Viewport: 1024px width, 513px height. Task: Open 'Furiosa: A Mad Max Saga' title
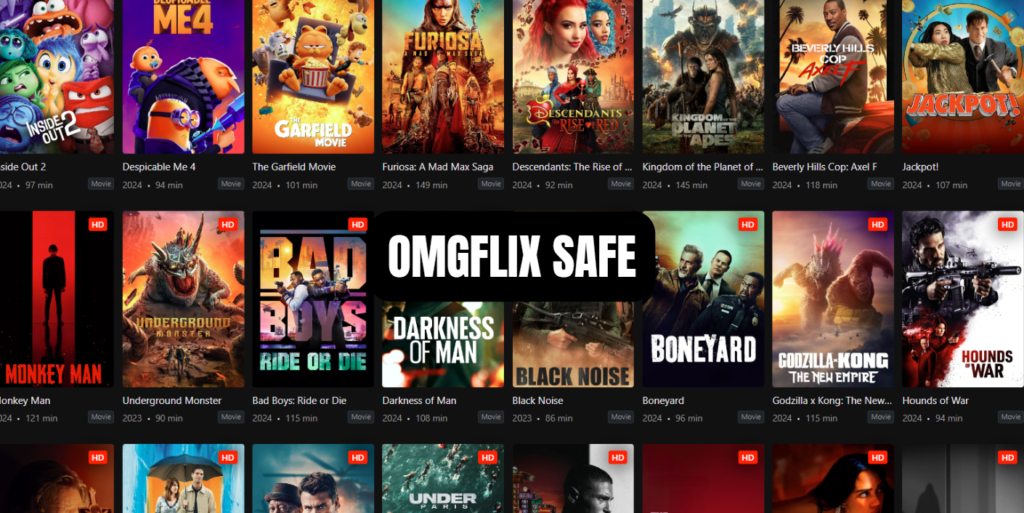tap(438, 167)
